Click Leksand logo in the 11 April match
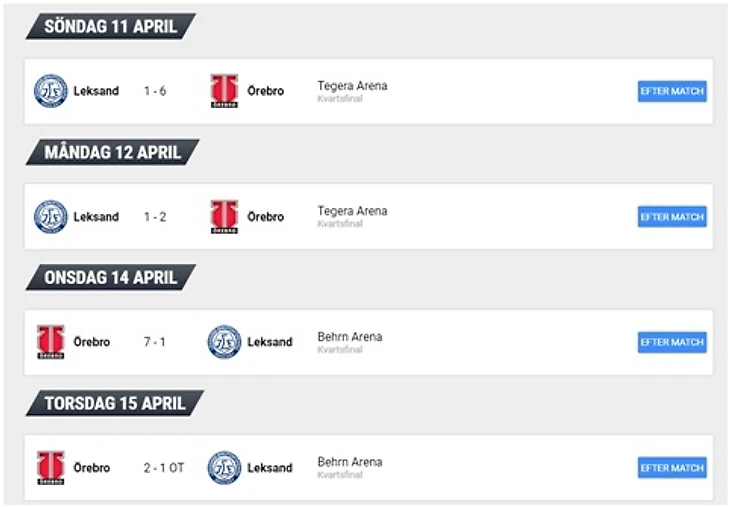This screenshot has height=507, width=730. (x=51, y=91)
